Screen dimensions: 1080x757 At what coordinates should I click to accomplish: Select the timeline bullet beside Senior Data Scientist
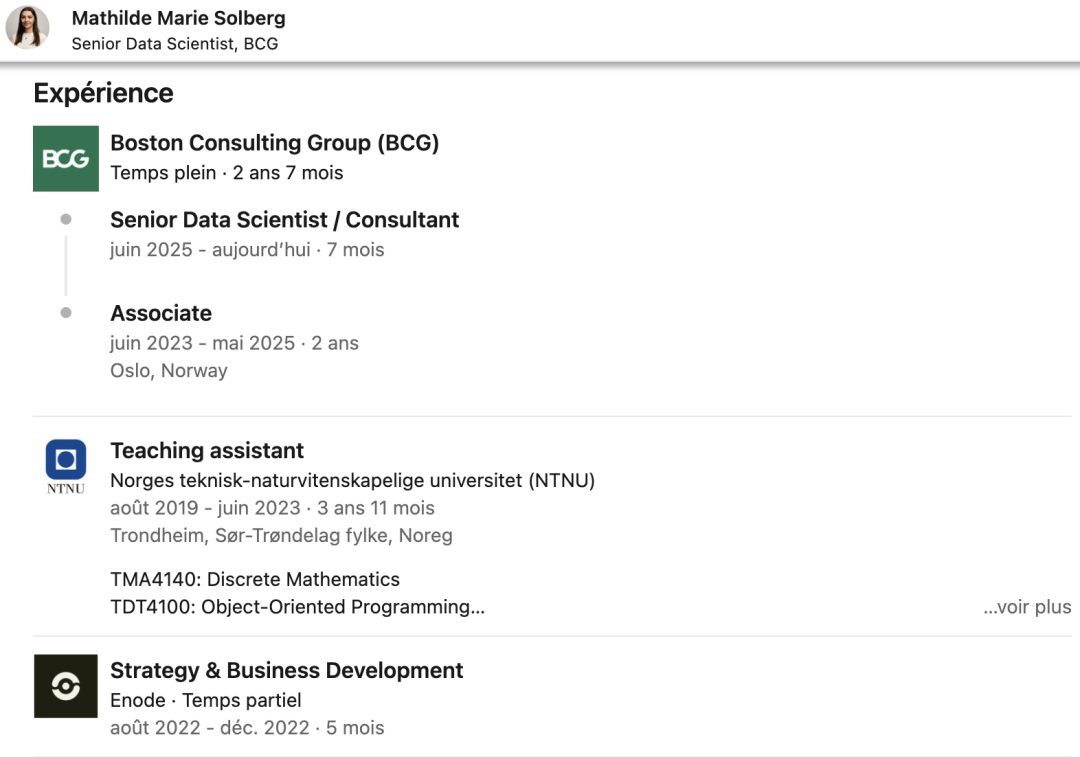(66, 219)
